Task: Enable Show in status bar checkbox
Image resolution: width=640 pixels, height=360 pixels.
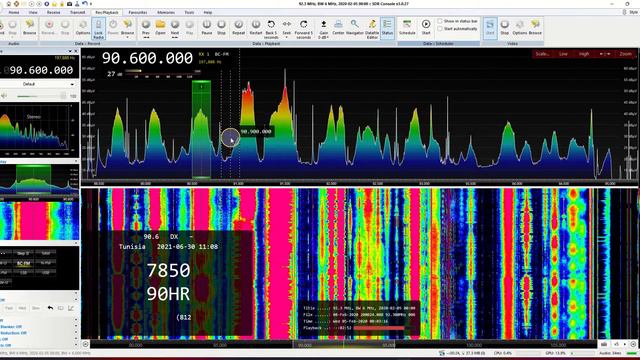Action: (x=440, y=21)
